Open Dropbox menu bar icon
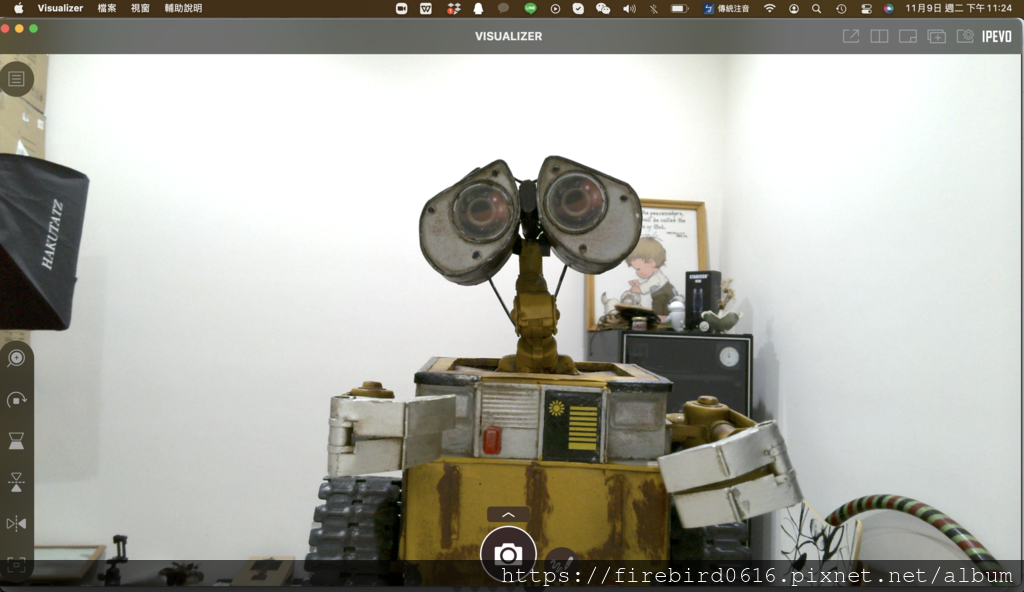Viewport: 1024px width, 592px height. click(453, 8)
